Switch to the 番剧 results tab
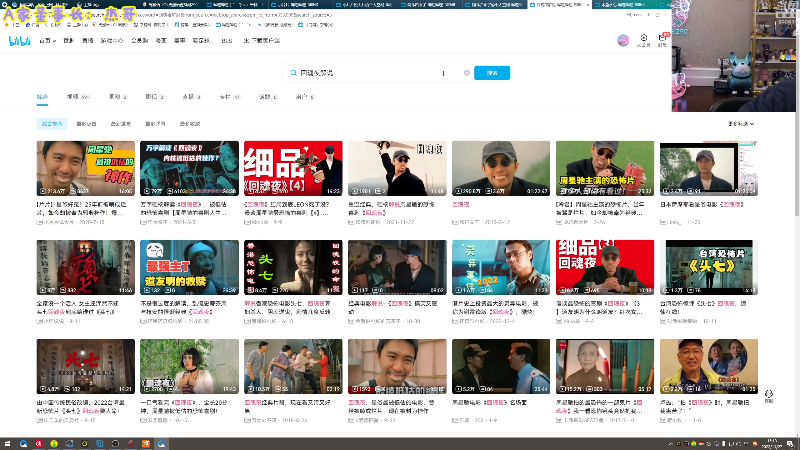The image size is (800, 450). pos(118,97)
